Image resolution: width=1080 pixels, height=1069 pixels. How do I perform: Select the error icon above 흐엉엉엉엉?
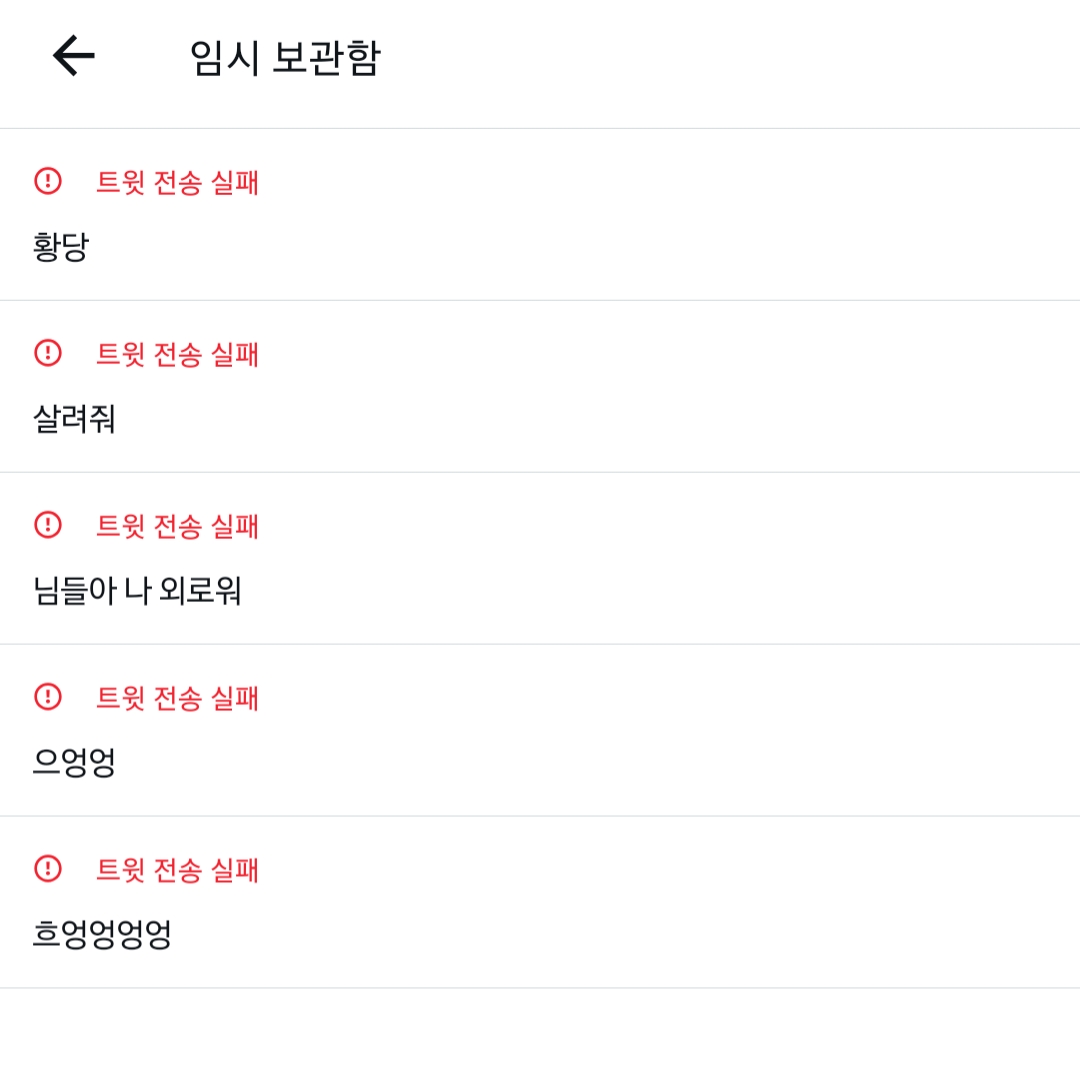point(48,869)
